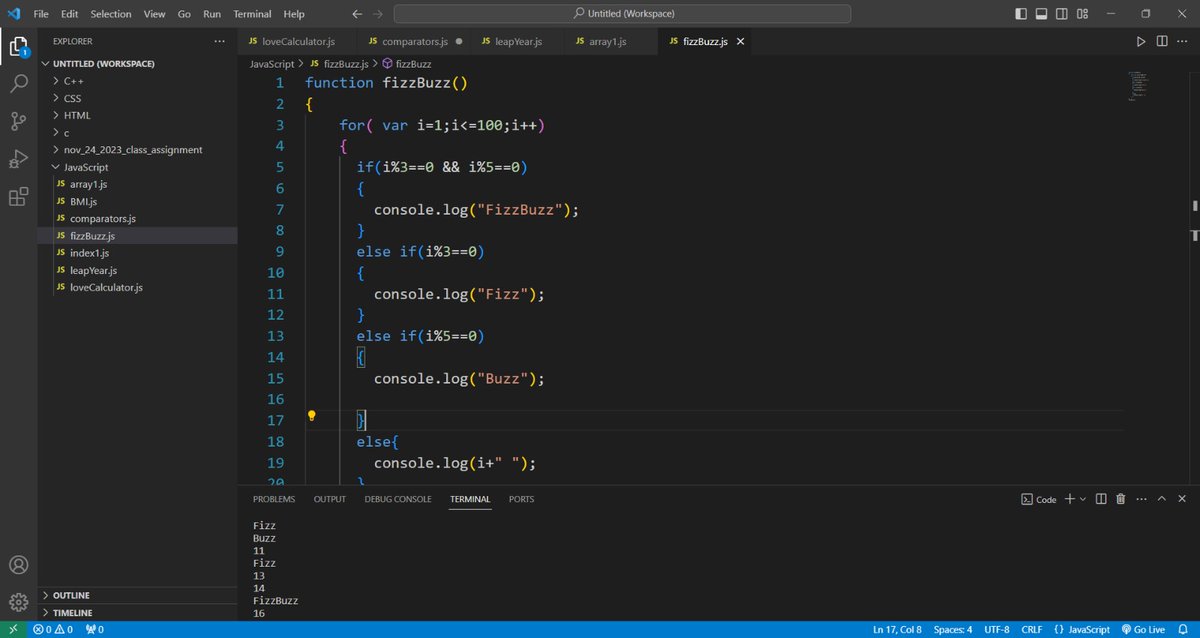The height and width of the screenshot is (638, 1200).
Task: Open the Terminal menu
Action: [x=252, y=13]
